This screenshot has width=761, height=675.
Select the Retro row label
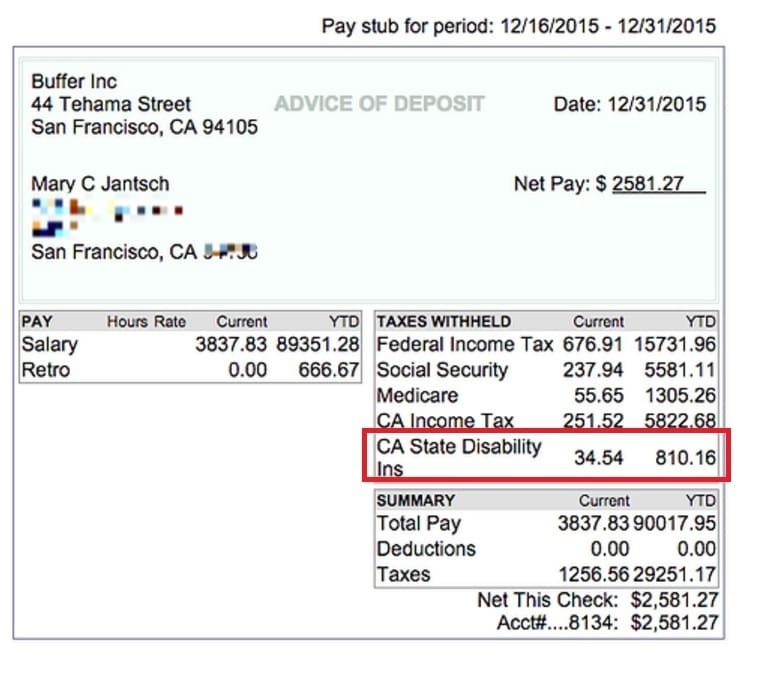click(x=46, y=370)
